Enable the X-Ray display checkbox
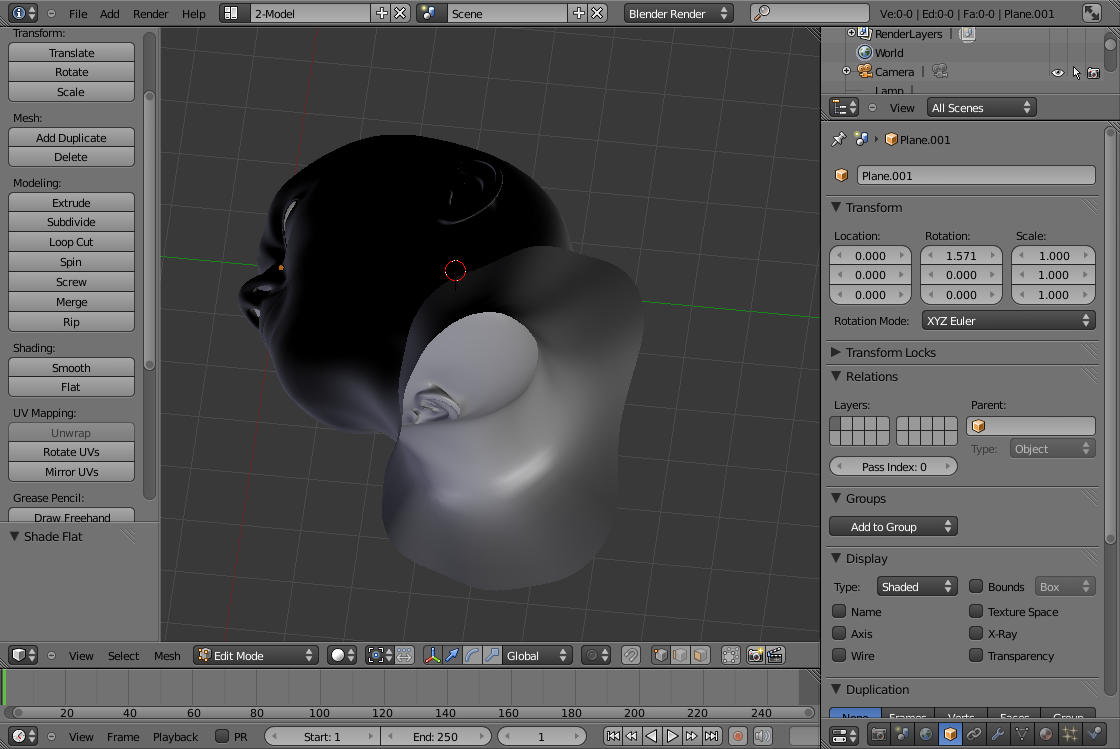The image size is (1120, 749). click(x=976, y=634)
